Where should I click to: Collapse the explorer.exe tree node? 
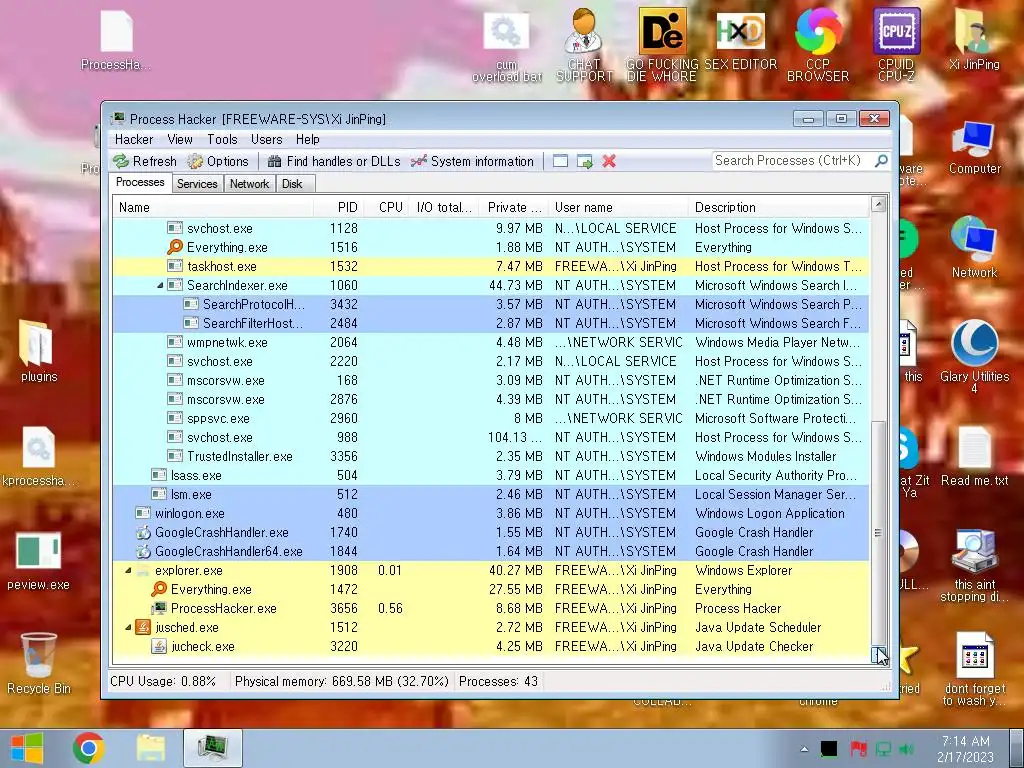point(128,570)
